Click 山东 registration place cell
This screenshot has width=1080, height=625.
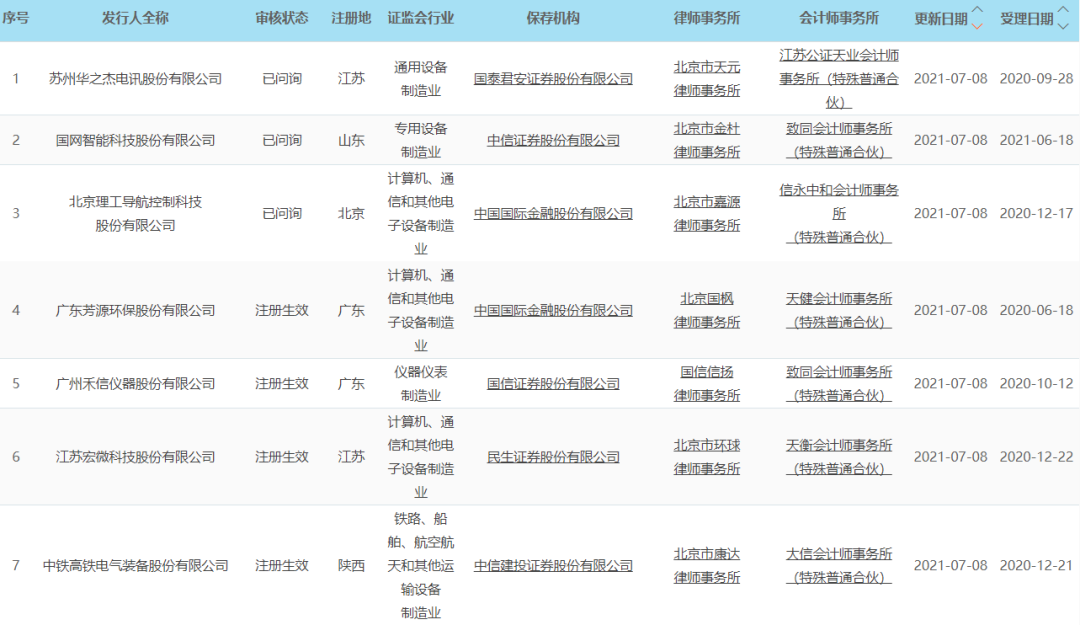[x=351, y=140]
